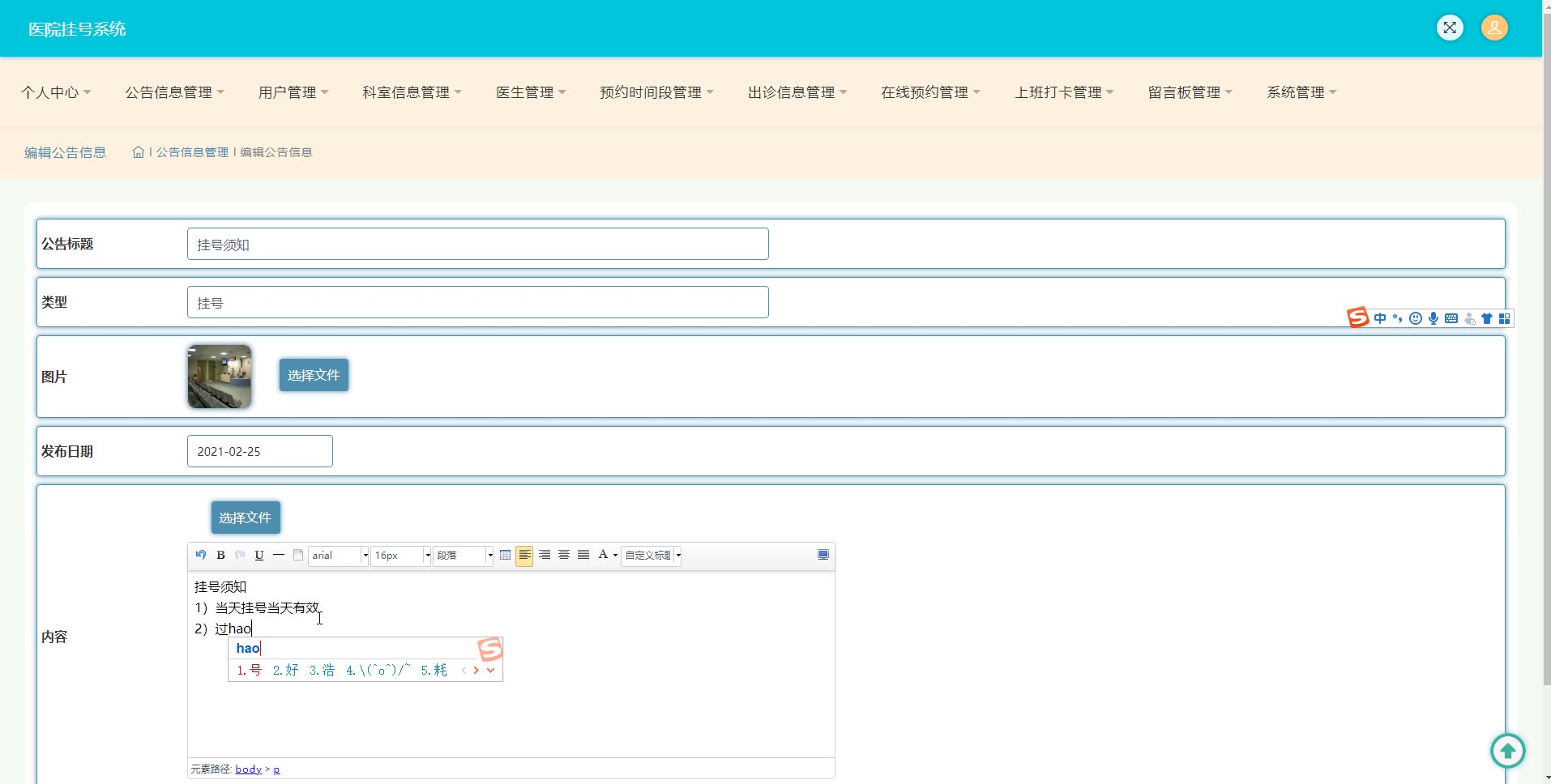Screen dimensions: 1551x784
Task: Align text left in the editor
Action: point(524,555)
